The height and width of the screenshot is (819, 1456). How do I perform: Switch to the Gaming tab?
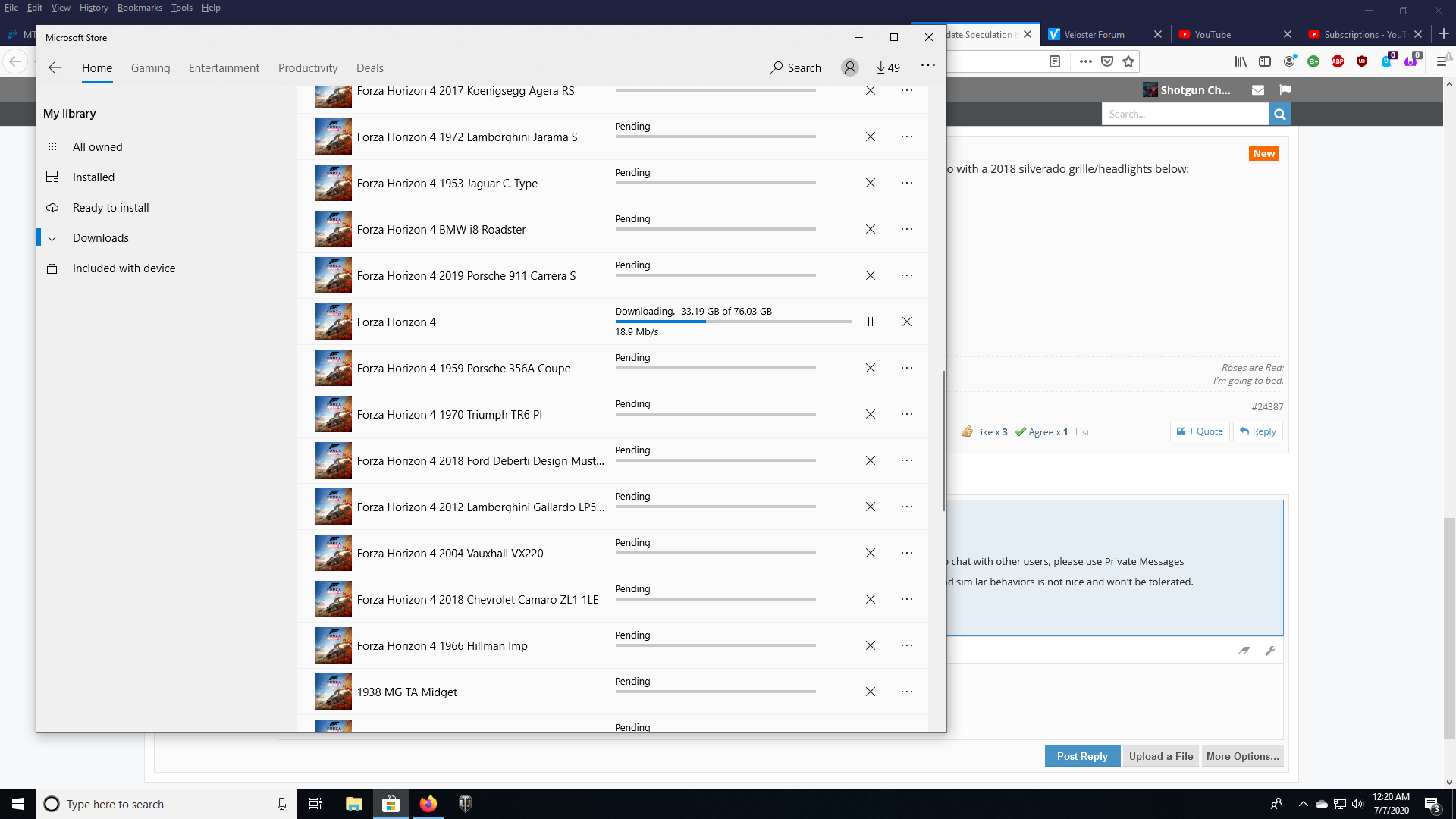pos(150,67)
